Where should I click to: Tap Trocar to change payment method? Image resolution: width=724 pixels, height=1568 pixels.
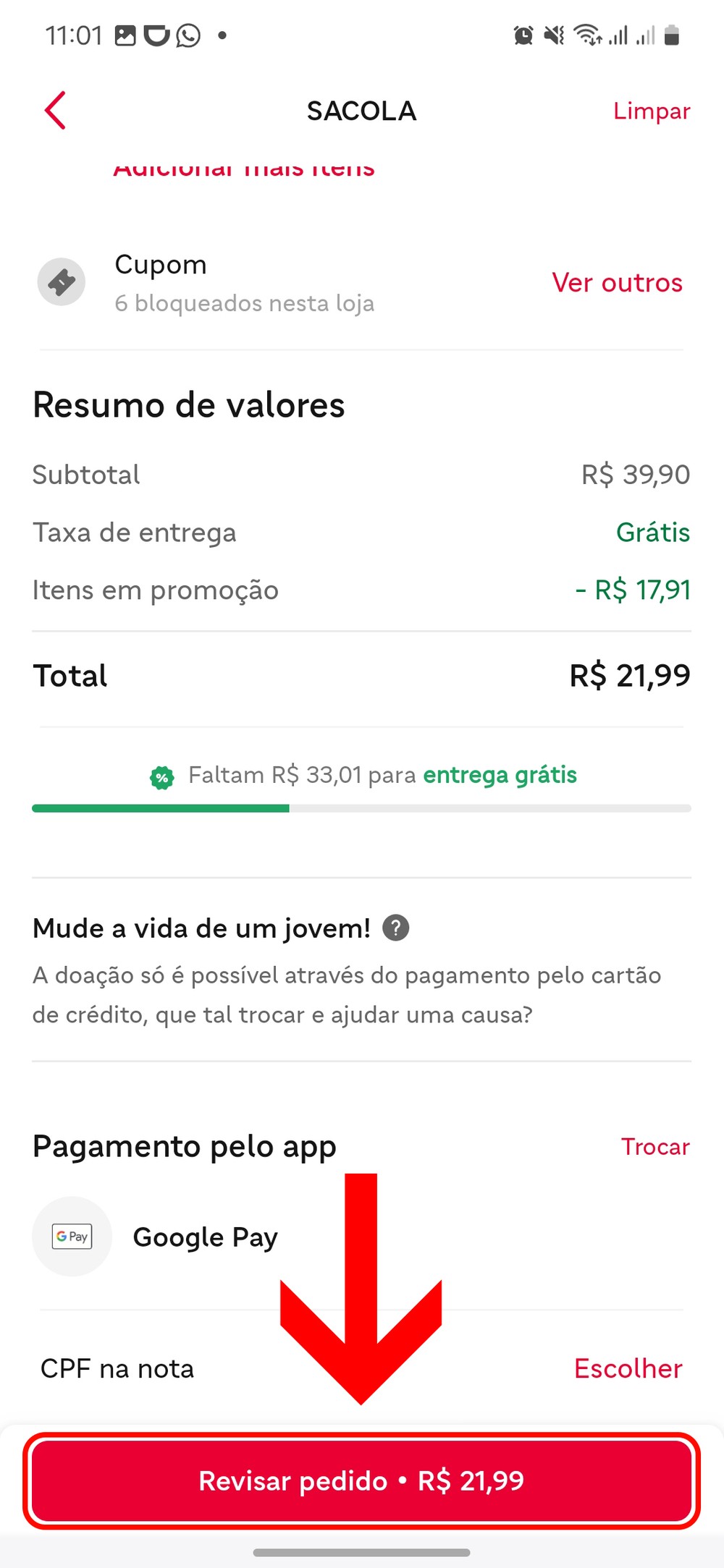tap(655, 1146)
